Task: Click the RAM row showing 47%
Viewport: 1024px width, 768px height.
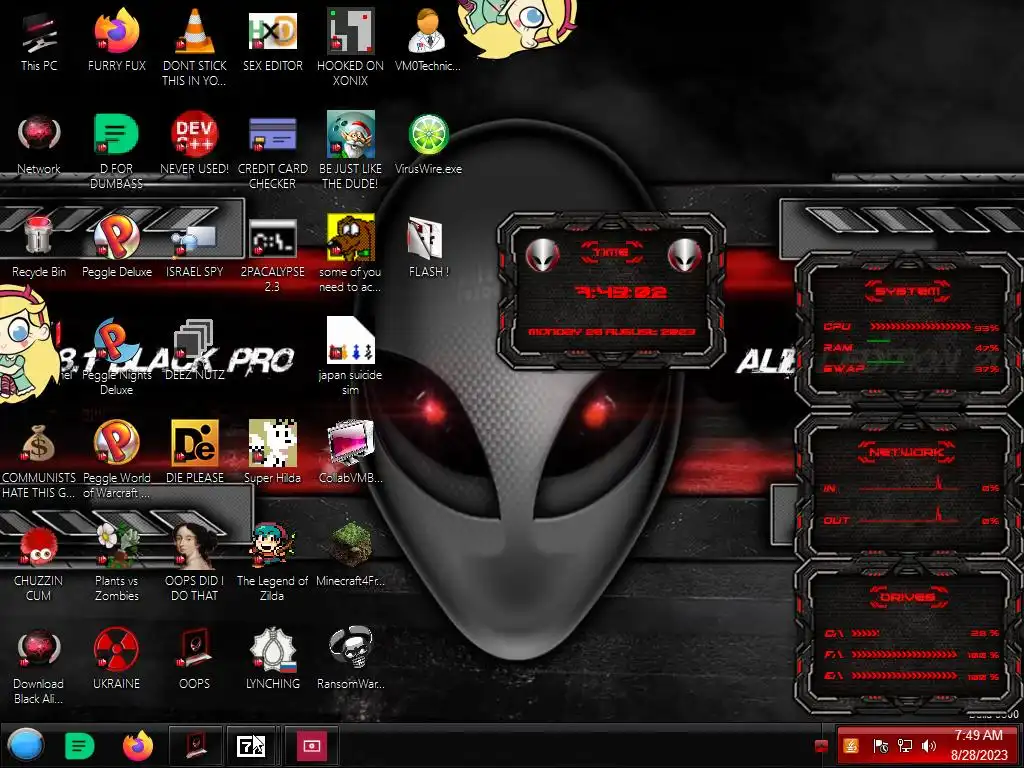Action: pyautogui.click(x=910, y=347)
